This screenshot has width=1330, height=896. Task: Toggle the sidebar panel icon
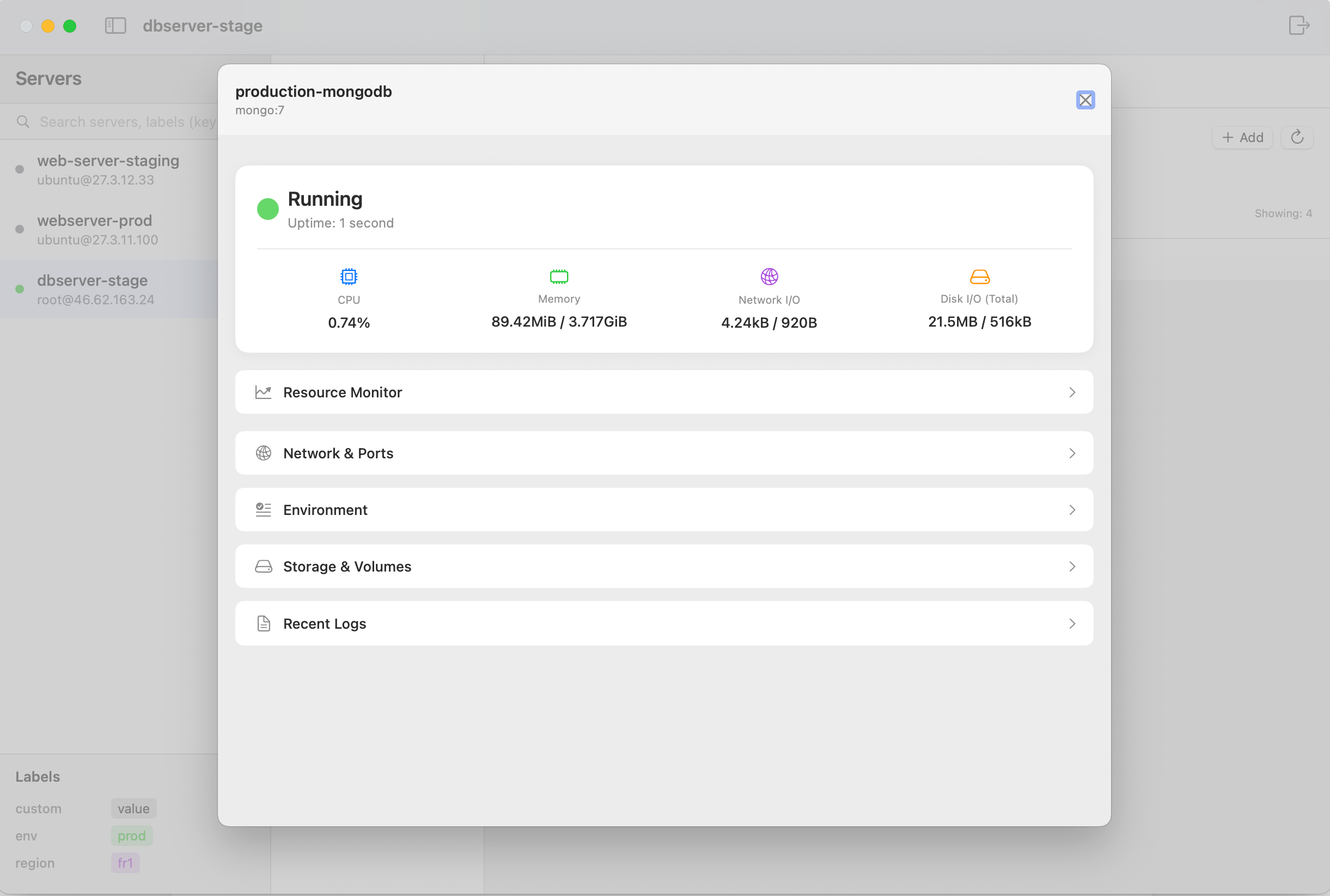[x=115, y=26]
